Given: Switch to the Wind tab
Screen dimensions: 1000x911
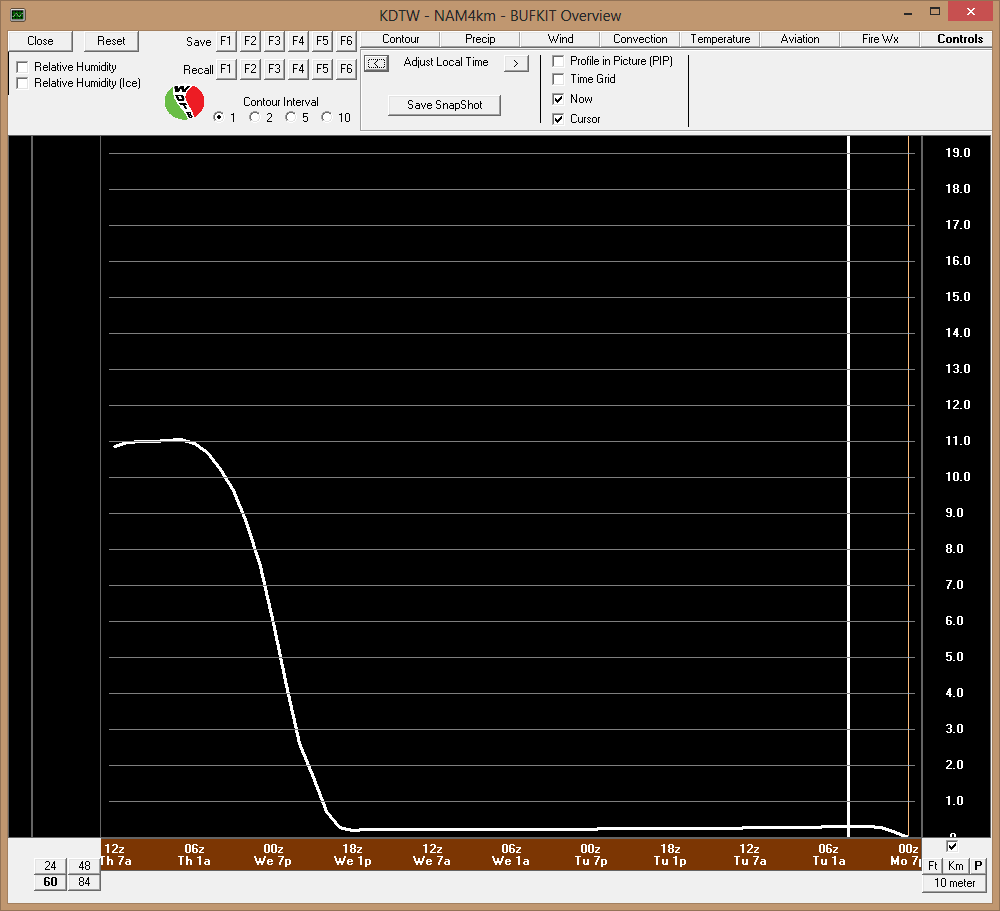Looking at the screenshot, I should click(x=560, y=39).
